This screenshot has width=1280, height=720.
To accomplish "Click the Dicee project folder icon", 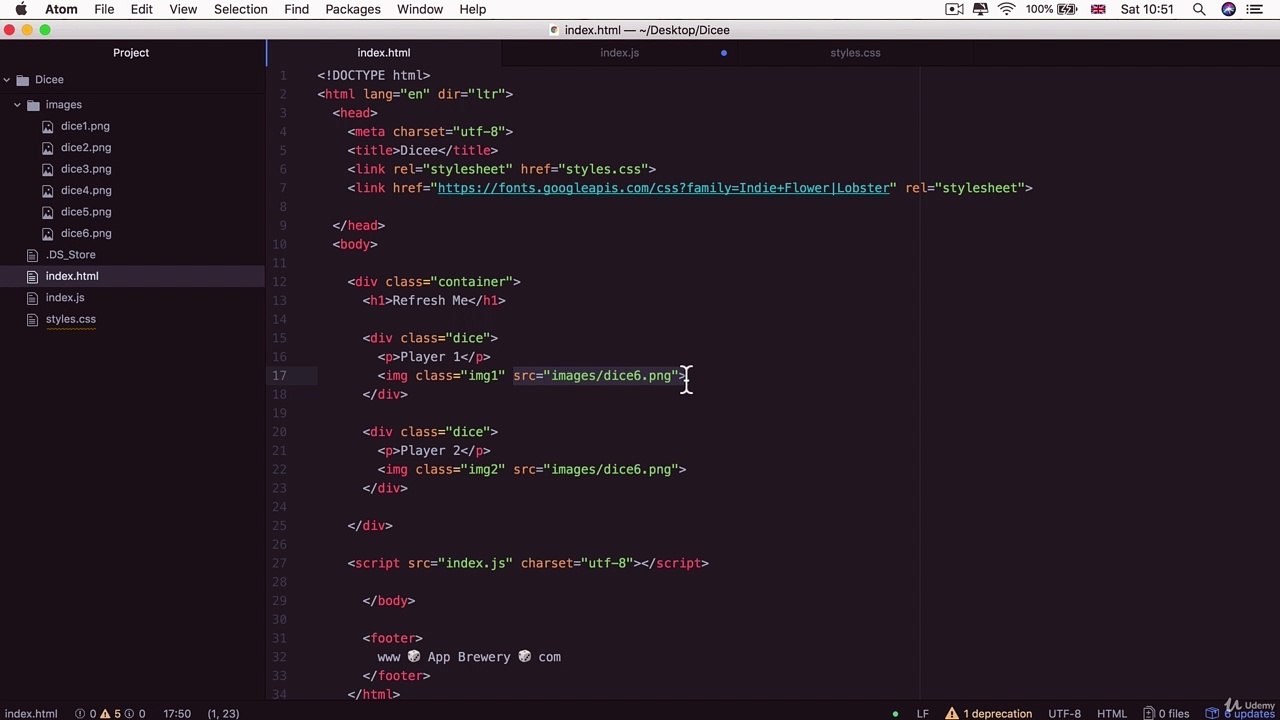I will [22, 80].
